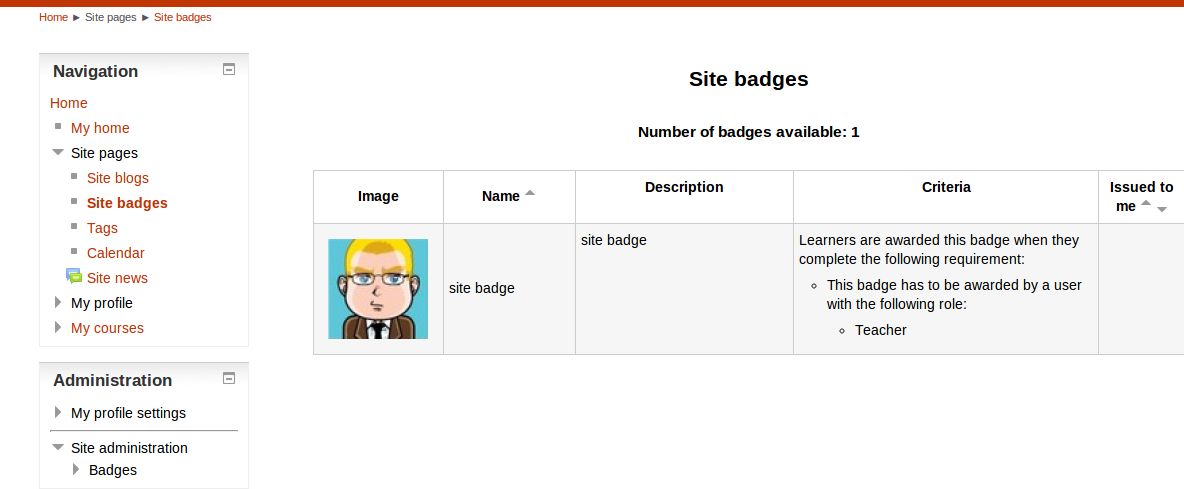Sort badges by Name ascending arrow
The width and height of the screenshot is (1184, 489).
click(529, 193)
